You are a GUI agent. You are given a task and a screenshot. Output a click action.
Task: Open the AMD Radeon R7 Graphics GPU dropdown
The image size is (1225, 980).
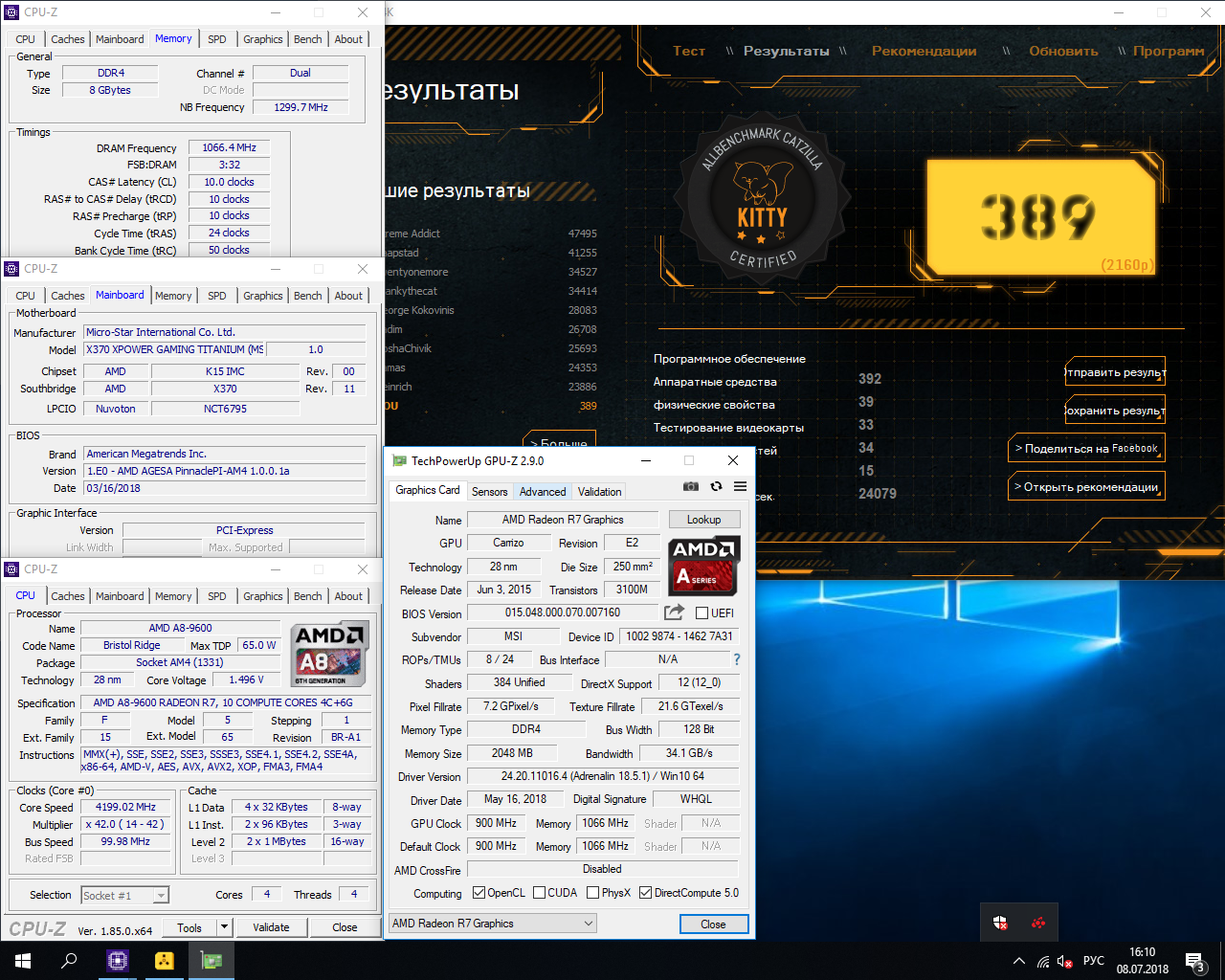(x=493, y=924)
